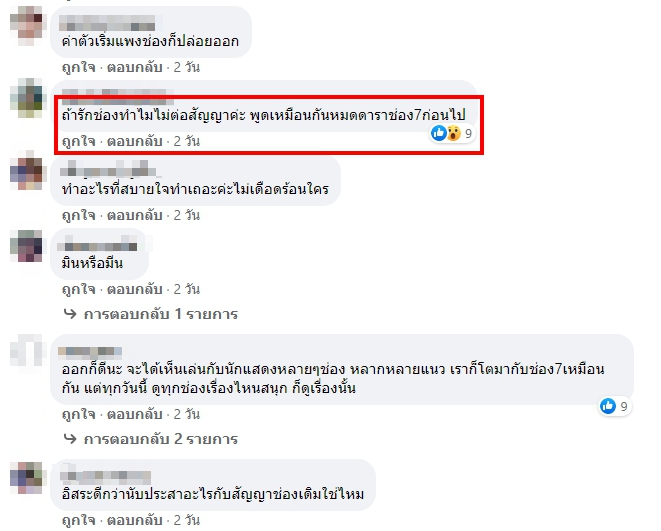661x531 pixels.
Task: Like the ออกก็ดีนะ long comment
Action: [x=78, y=414]
